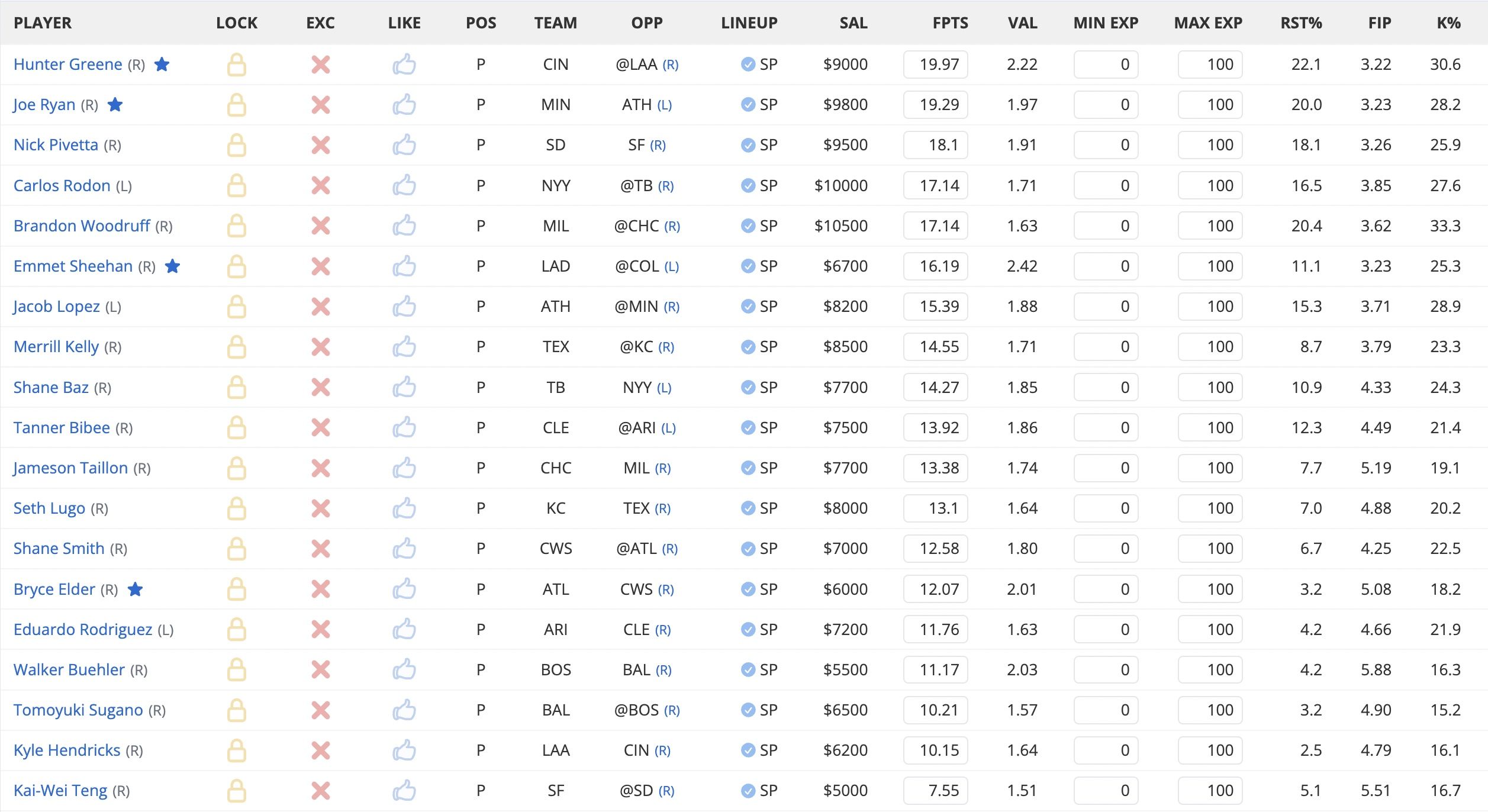
Task: Lock Emmet Sheehan padlock icon
Action: (237, 266)
